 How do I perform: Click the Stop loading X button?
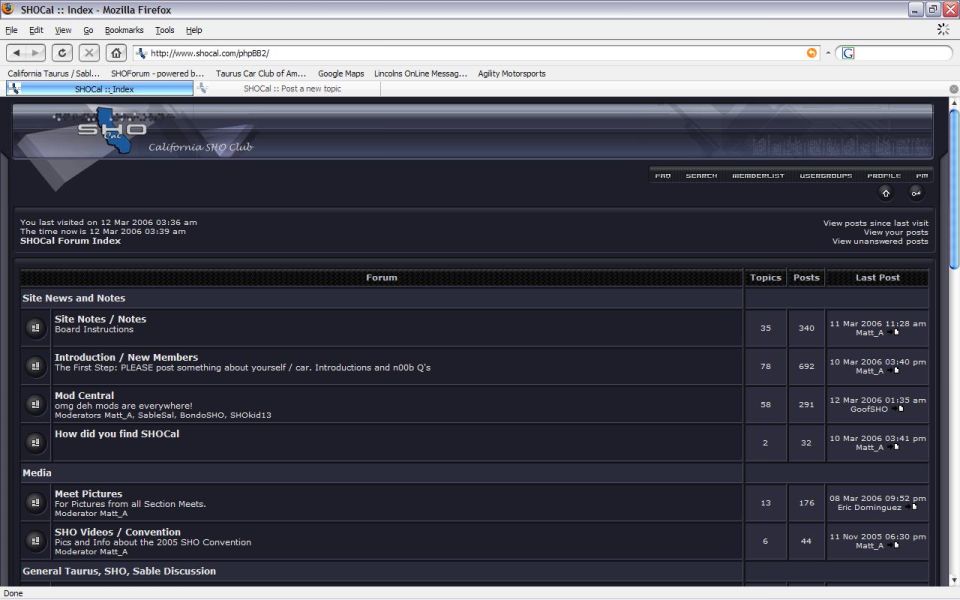click(89, 53)
